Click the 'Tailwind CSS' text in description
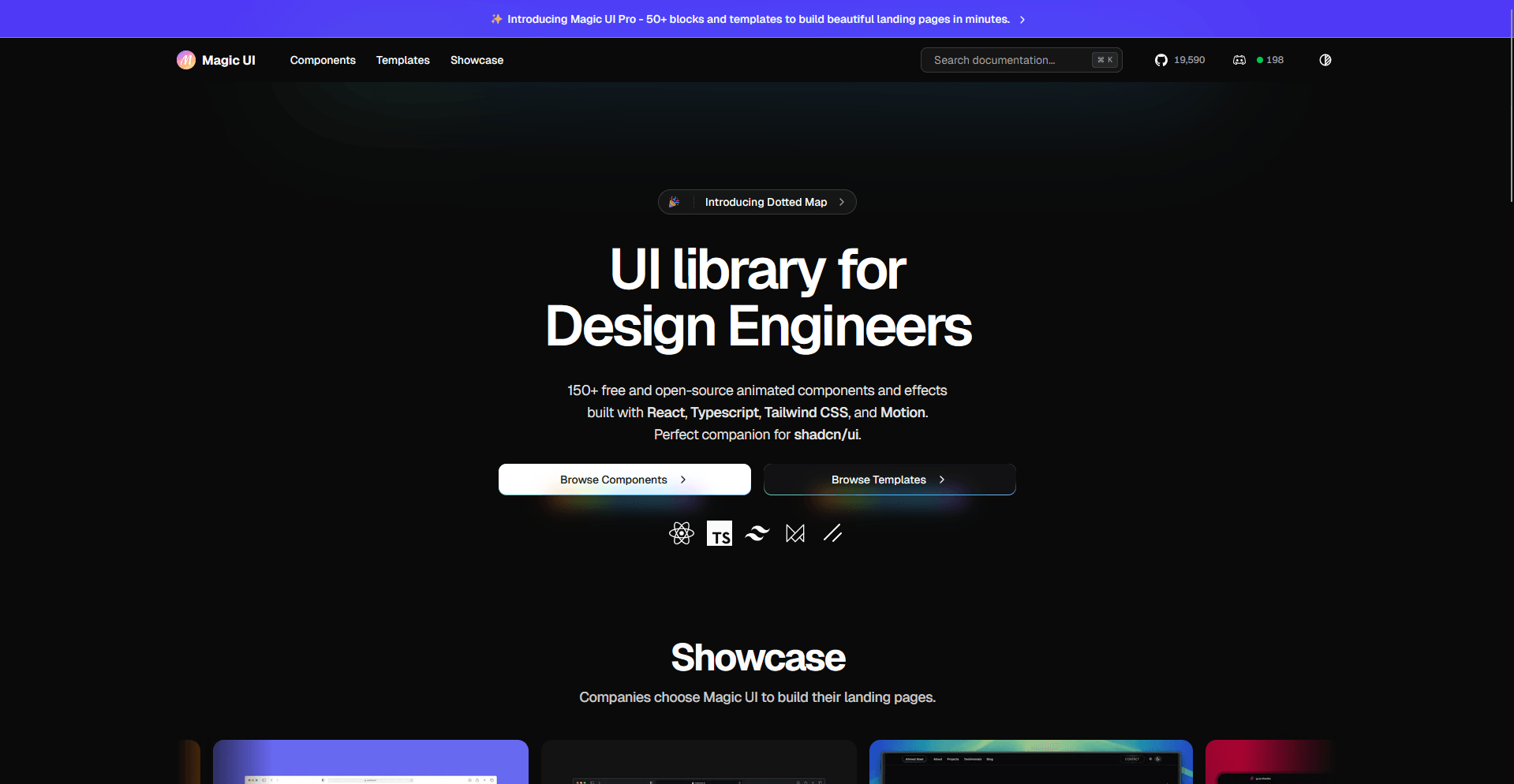This screenshot has height=784, width=1514. (x=806, y=413)
